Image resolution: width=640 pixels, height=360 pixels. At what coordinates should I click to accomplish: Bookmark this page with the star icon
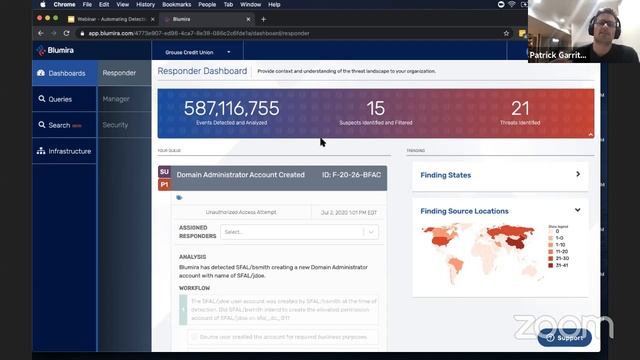(x=506, y=33)
